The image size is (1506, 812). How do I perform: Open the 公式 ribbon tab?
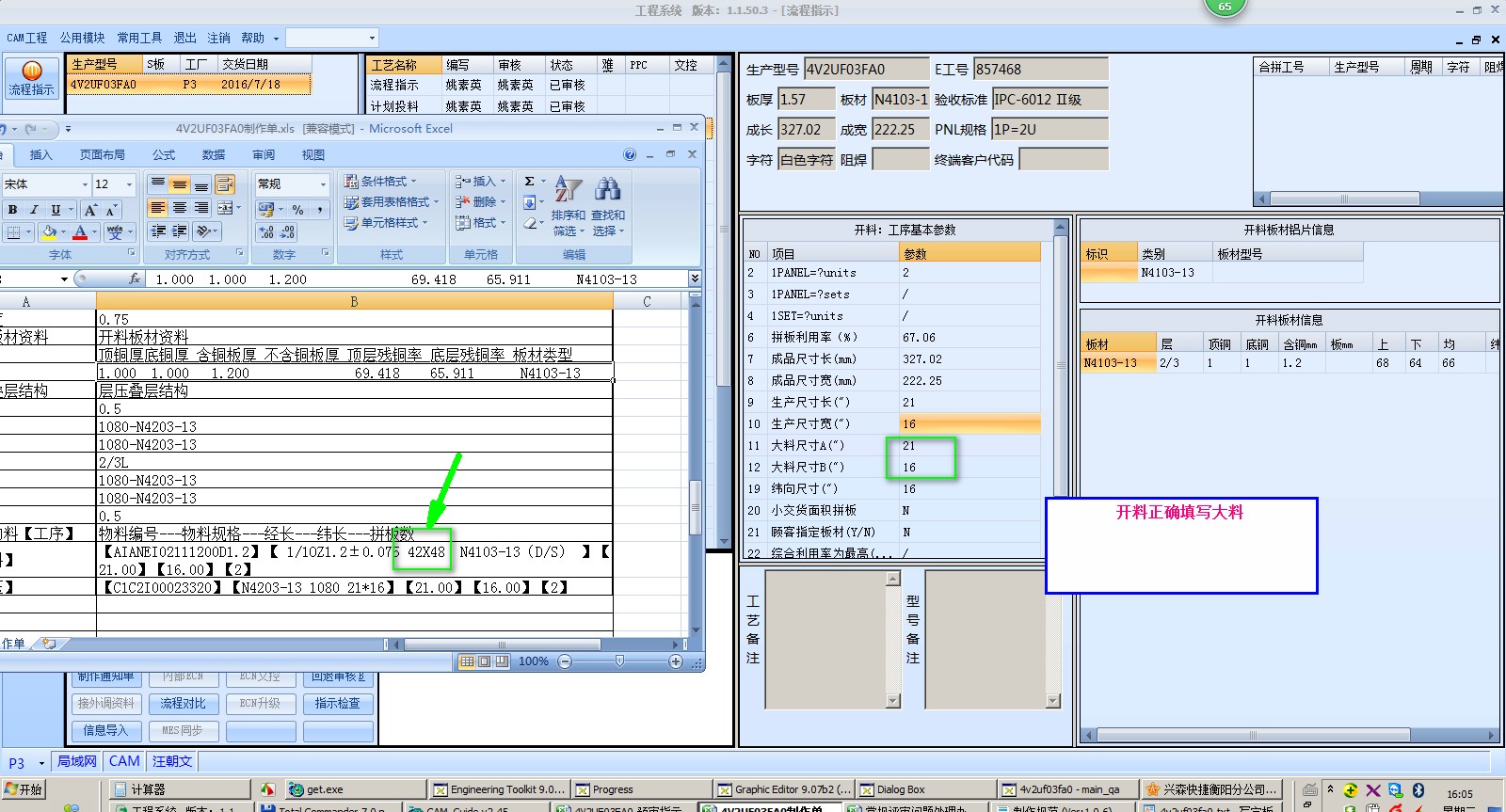[164, 154]
